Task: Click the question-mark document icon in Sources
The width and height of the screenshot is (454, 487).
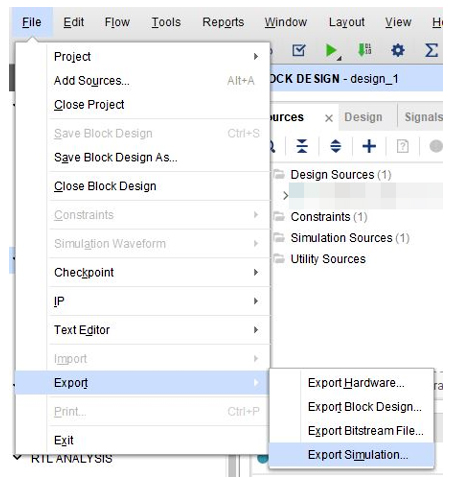Action: point(402,146)
